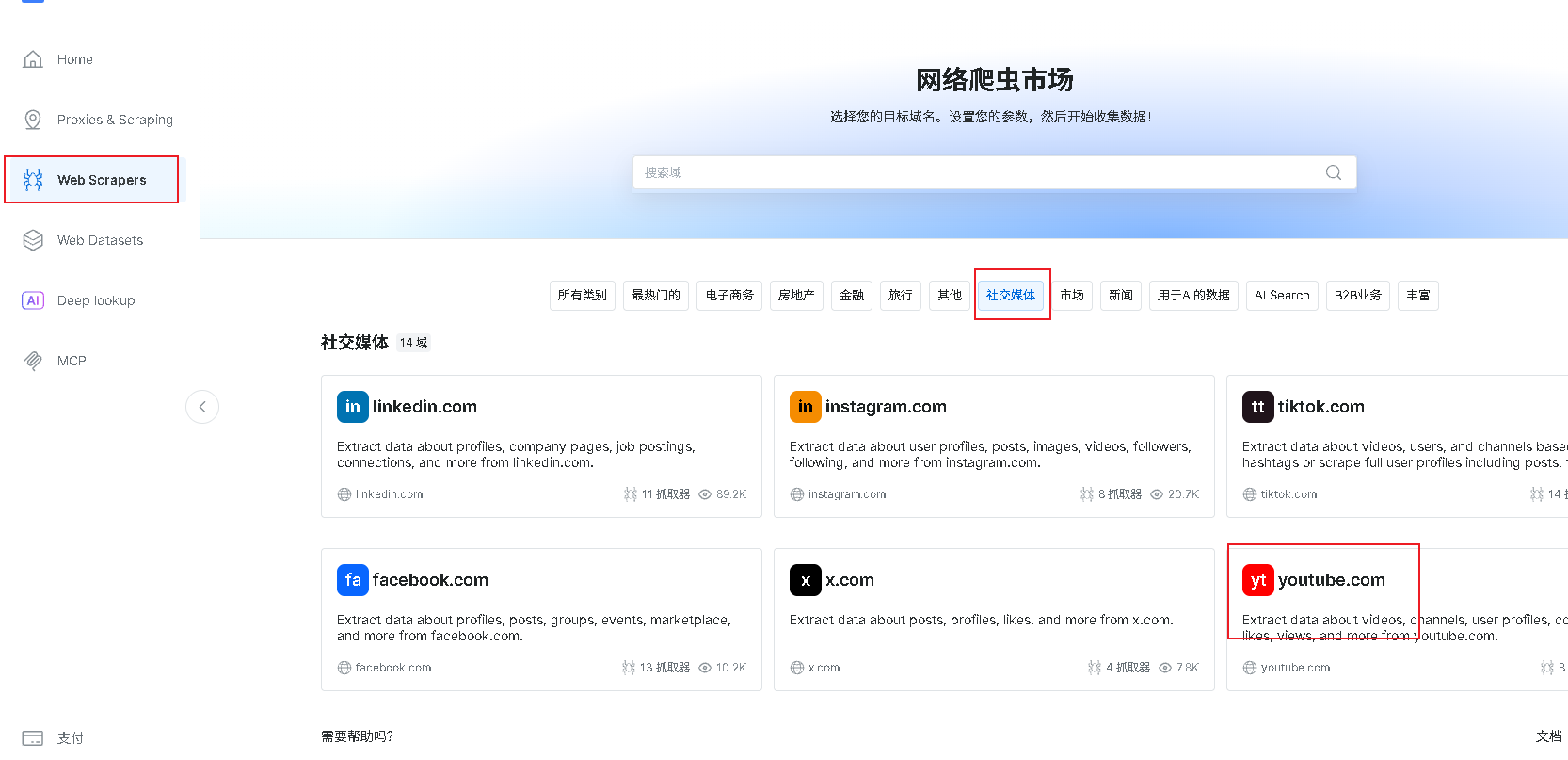Select the 用于AI的数据 category tab
1568x760 pixels.
1193,296
